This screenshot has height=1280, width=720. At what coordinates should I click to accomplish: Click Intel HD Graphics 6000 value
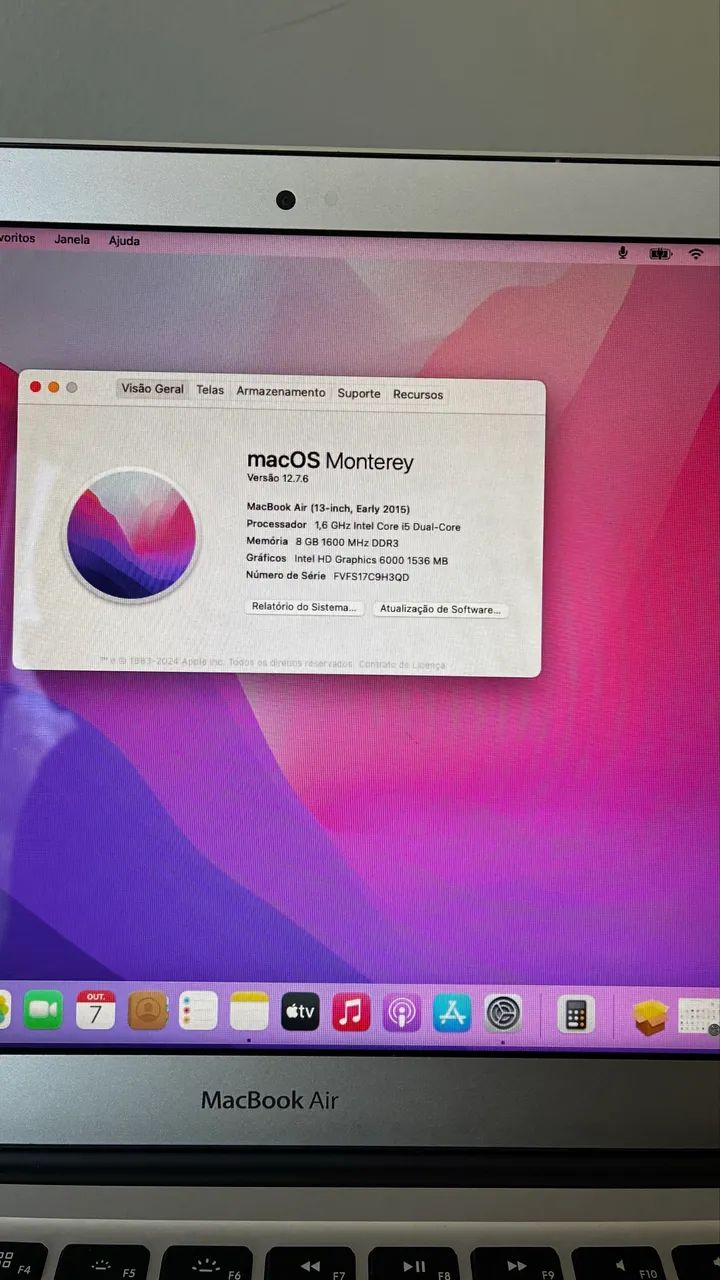pos(371,560)
